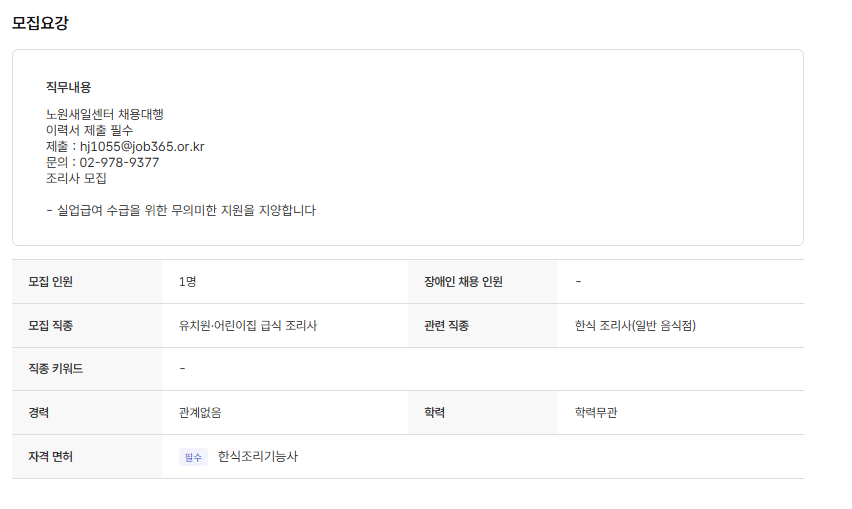Click the 장애인 채용 인원 label
This screenshot has width=852, height=509.
coord(463,282)
